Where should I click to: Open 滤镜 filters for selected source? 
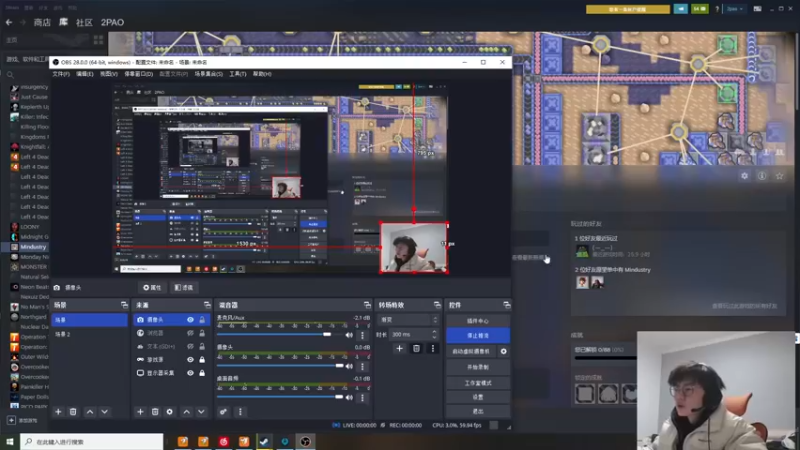(184, 288)
